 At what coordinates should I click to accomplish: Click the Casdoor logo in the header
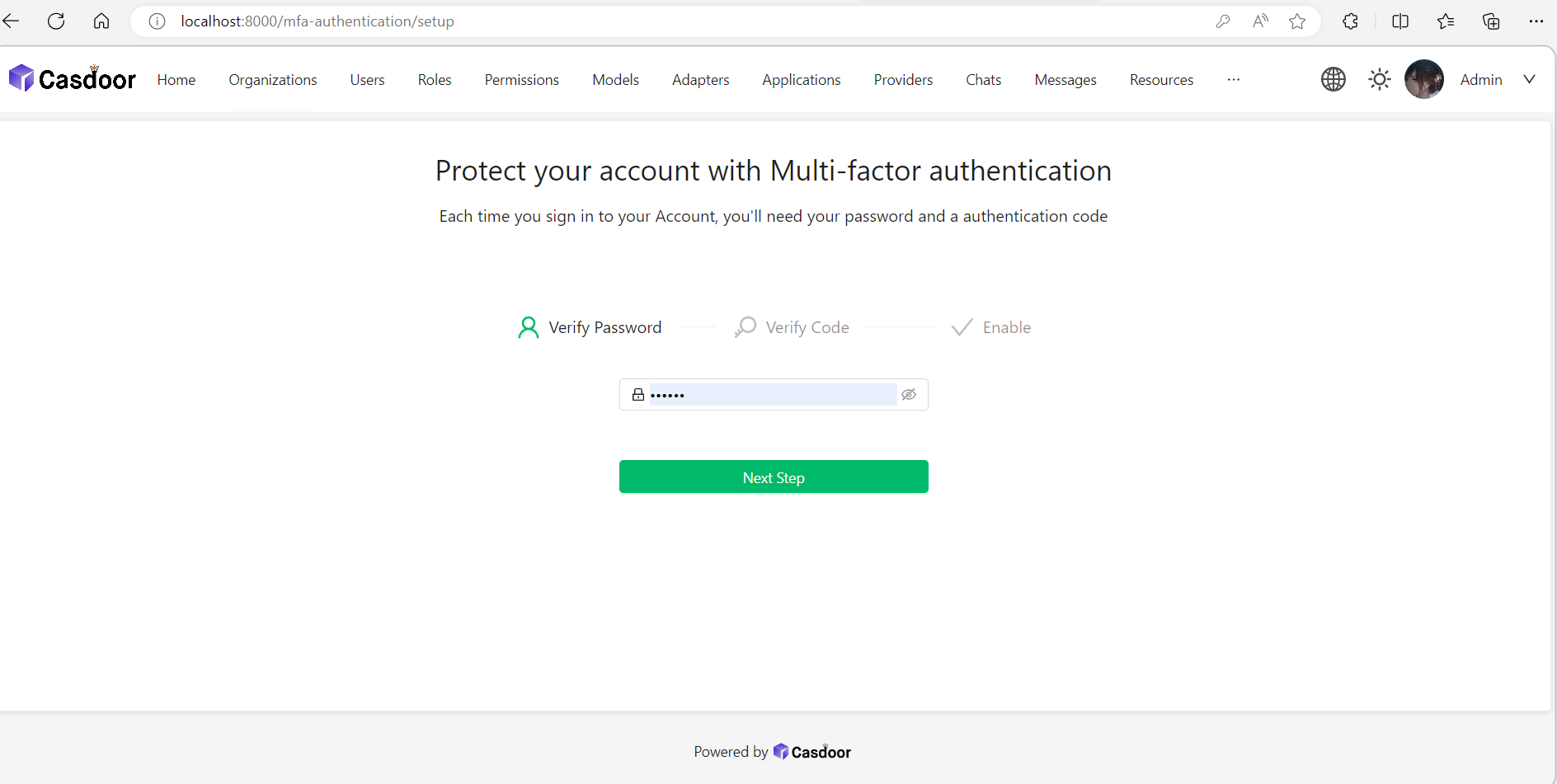(72, 77)
